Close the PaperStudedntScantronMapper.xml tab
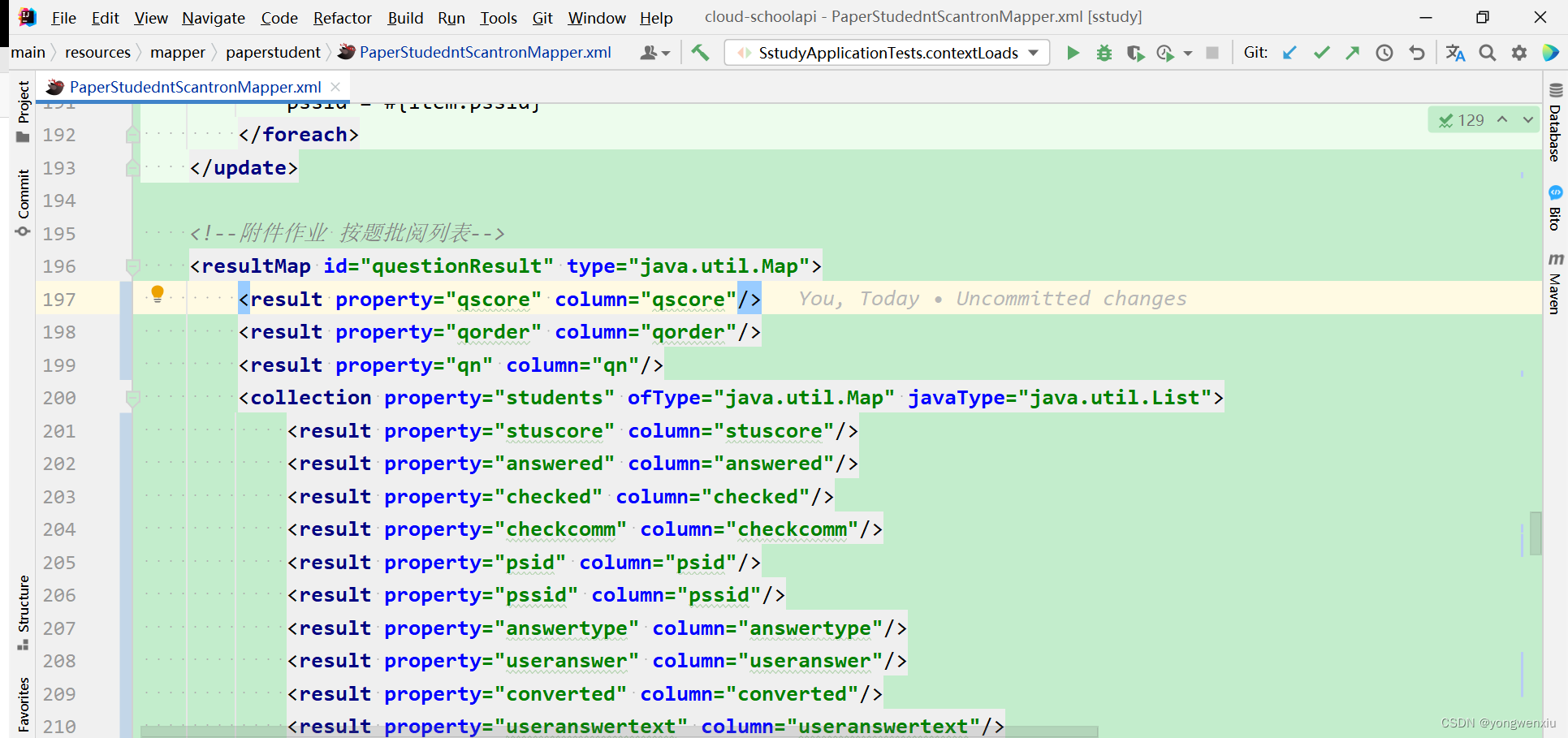This screenshot has width=1568, height=738. (x=335, y=87)
